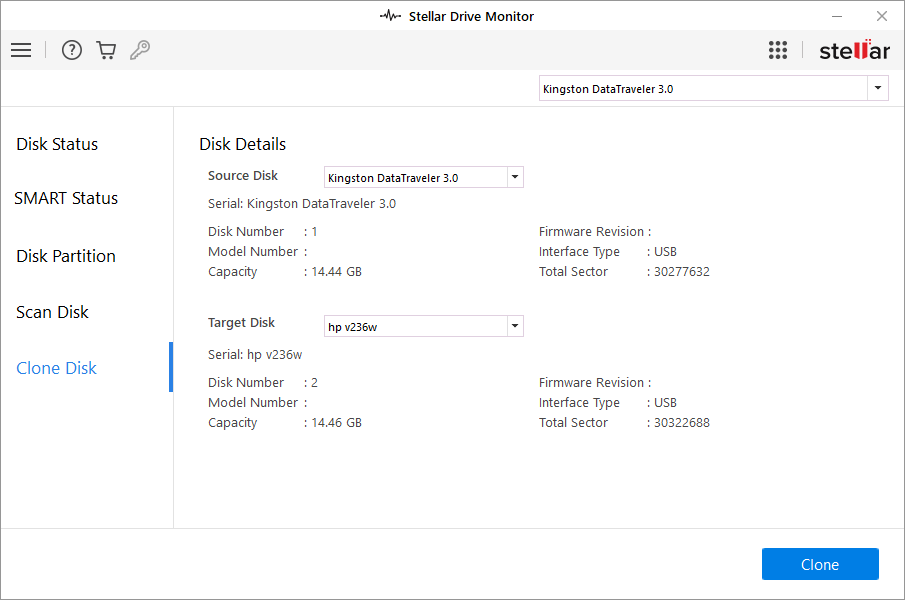Expand the top drive selector dropdown
The height and width of the screenshot is (600, 905).
click(878, 89)
